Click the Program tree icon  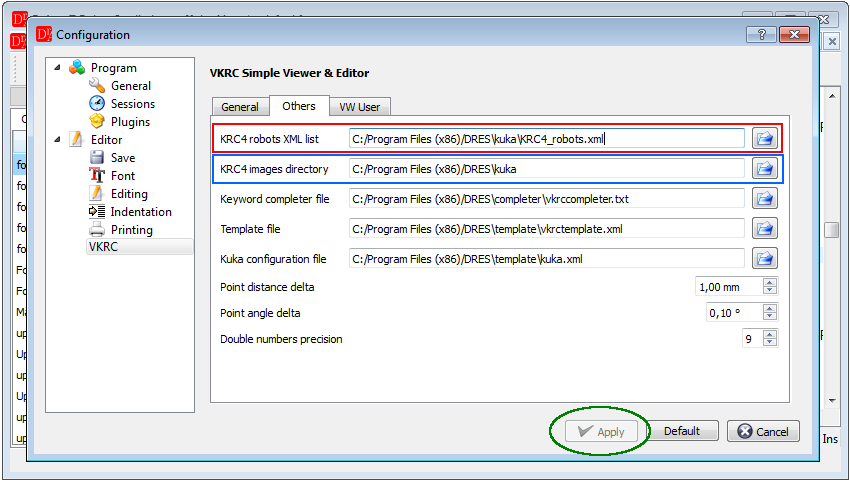click(x=77, y=67)
